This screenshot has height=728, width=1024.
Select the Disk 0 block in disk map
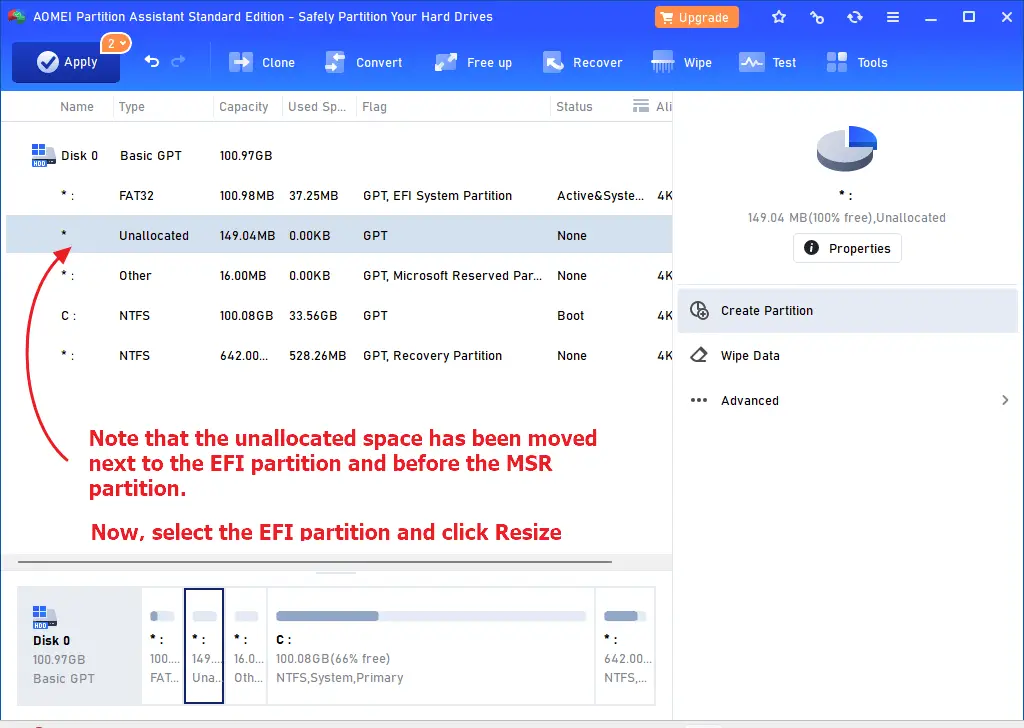tap(79, 646)
